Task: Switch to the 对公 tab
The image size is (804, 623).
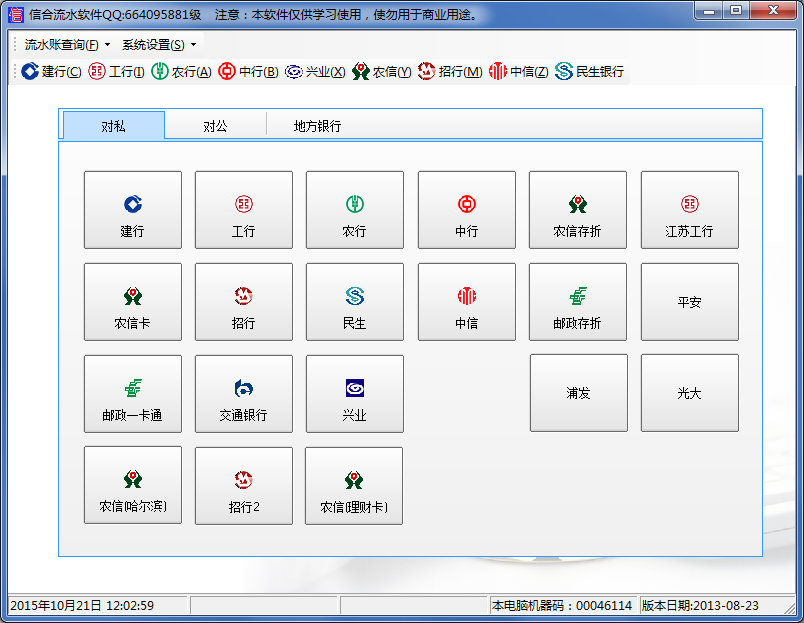Action: (215, 126)
